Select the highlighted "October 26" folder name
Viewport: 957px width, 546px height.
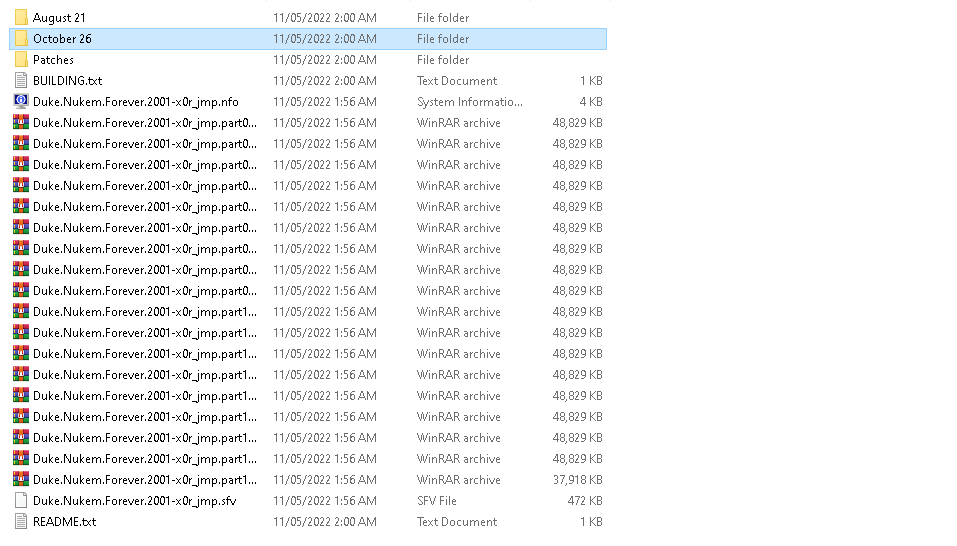[62, 39]
